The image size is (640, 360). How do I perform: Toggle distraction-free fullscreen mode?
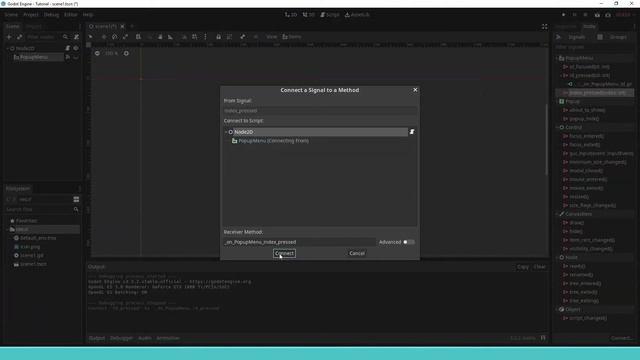[544, 27]
